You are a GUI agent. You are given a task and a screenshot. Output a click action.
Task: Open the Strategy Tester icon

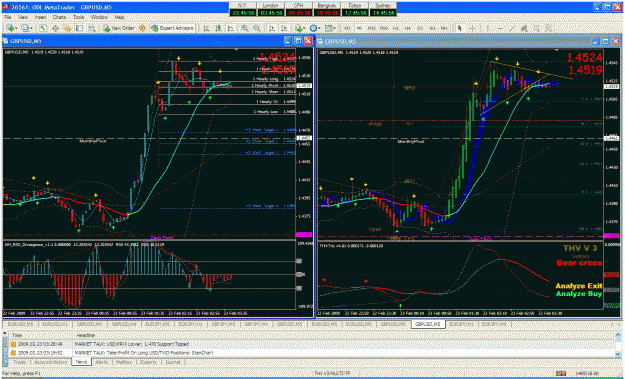tap(92, 28)
